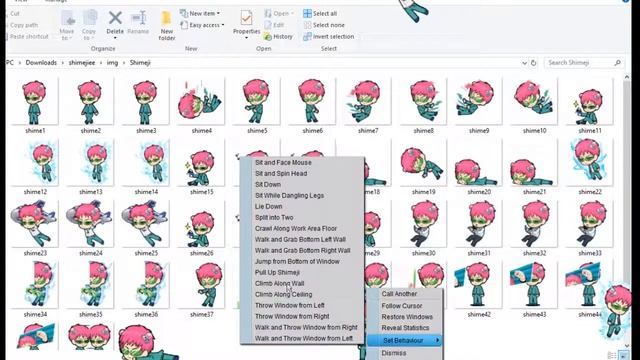Expand the address bar history dropdown

tap(524, 63)
